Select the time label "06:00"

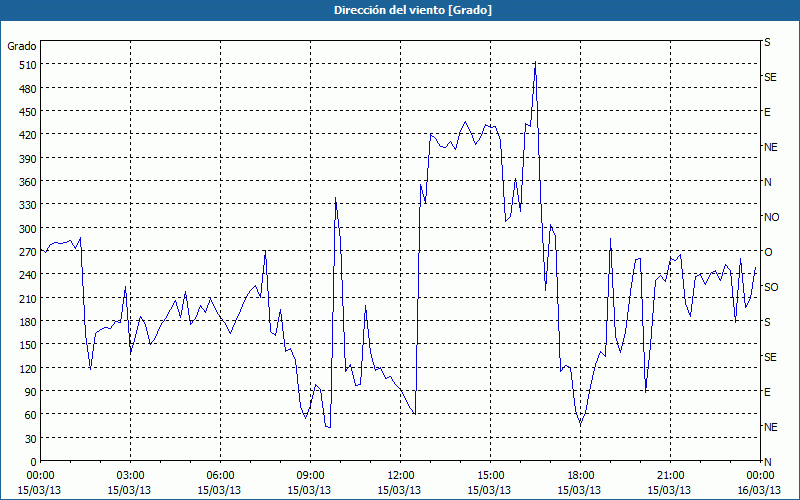tap(220, 476)
